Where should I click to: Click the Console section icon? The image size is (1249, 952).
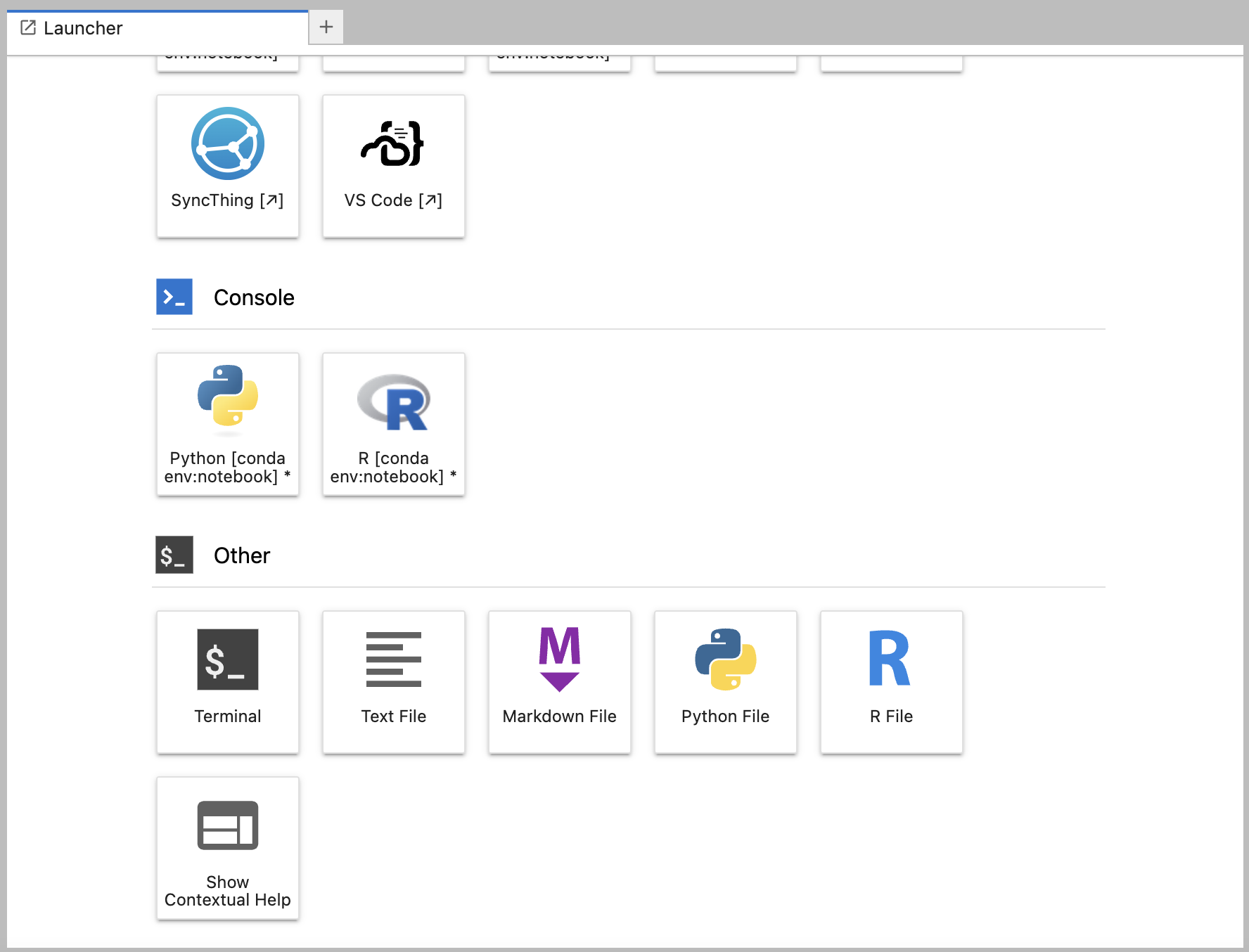click(174, 297)
